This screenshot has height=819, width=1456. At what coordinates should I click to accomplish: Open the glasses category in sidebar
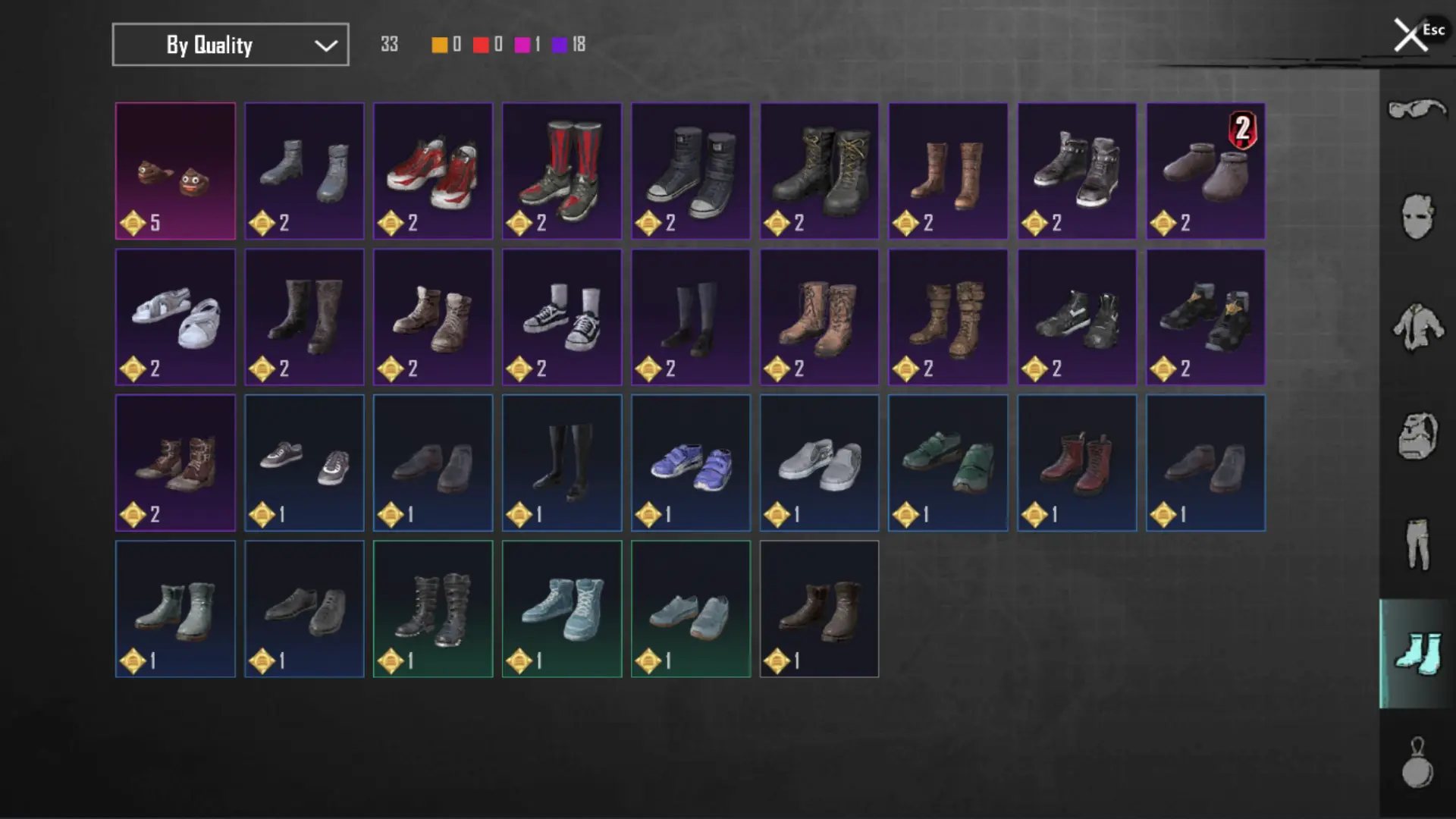click(1417, 110)
